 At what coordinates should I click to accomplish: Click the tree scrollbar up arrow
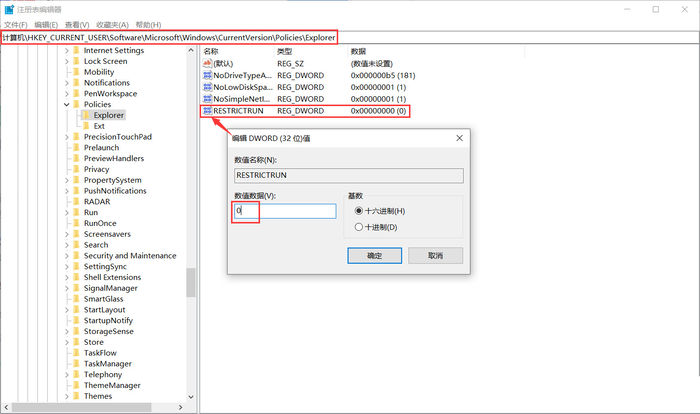[x=191, y=50]
